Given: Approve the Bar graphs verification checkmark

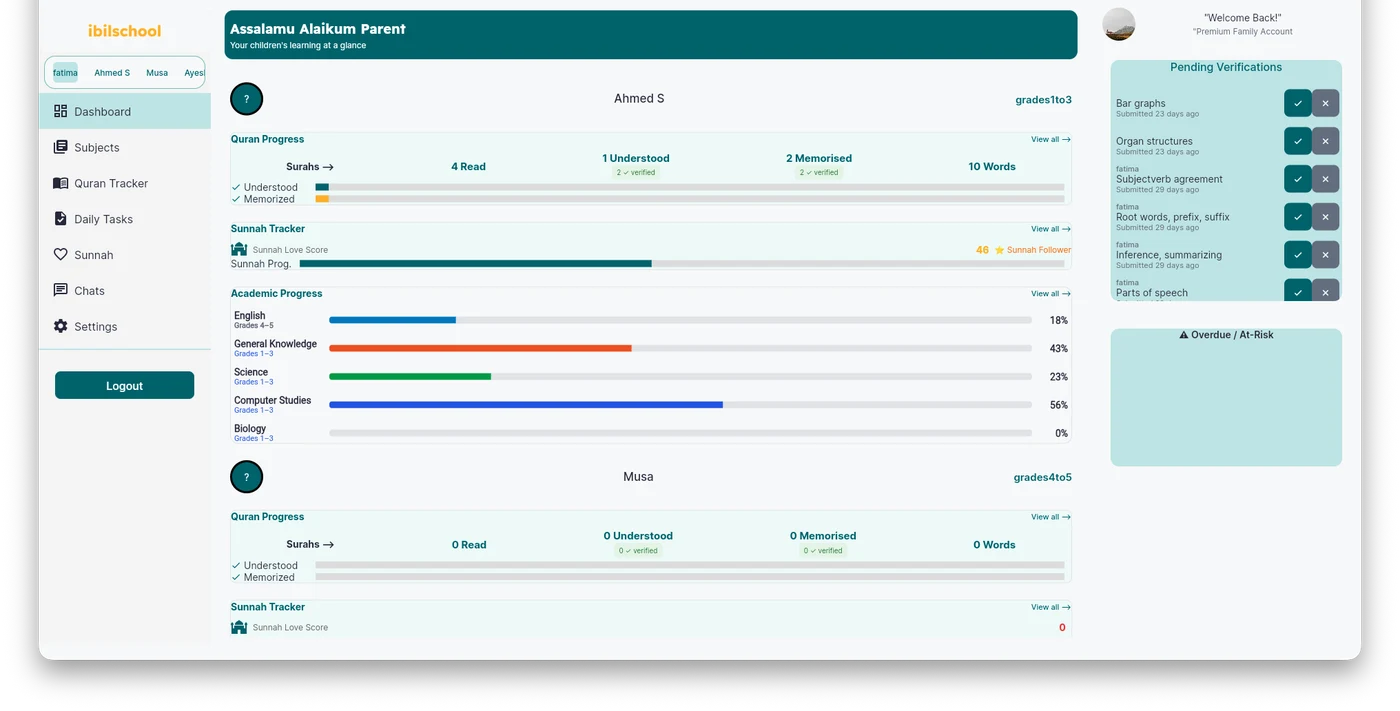Looking at the screenshot, I should point(1297,103).
